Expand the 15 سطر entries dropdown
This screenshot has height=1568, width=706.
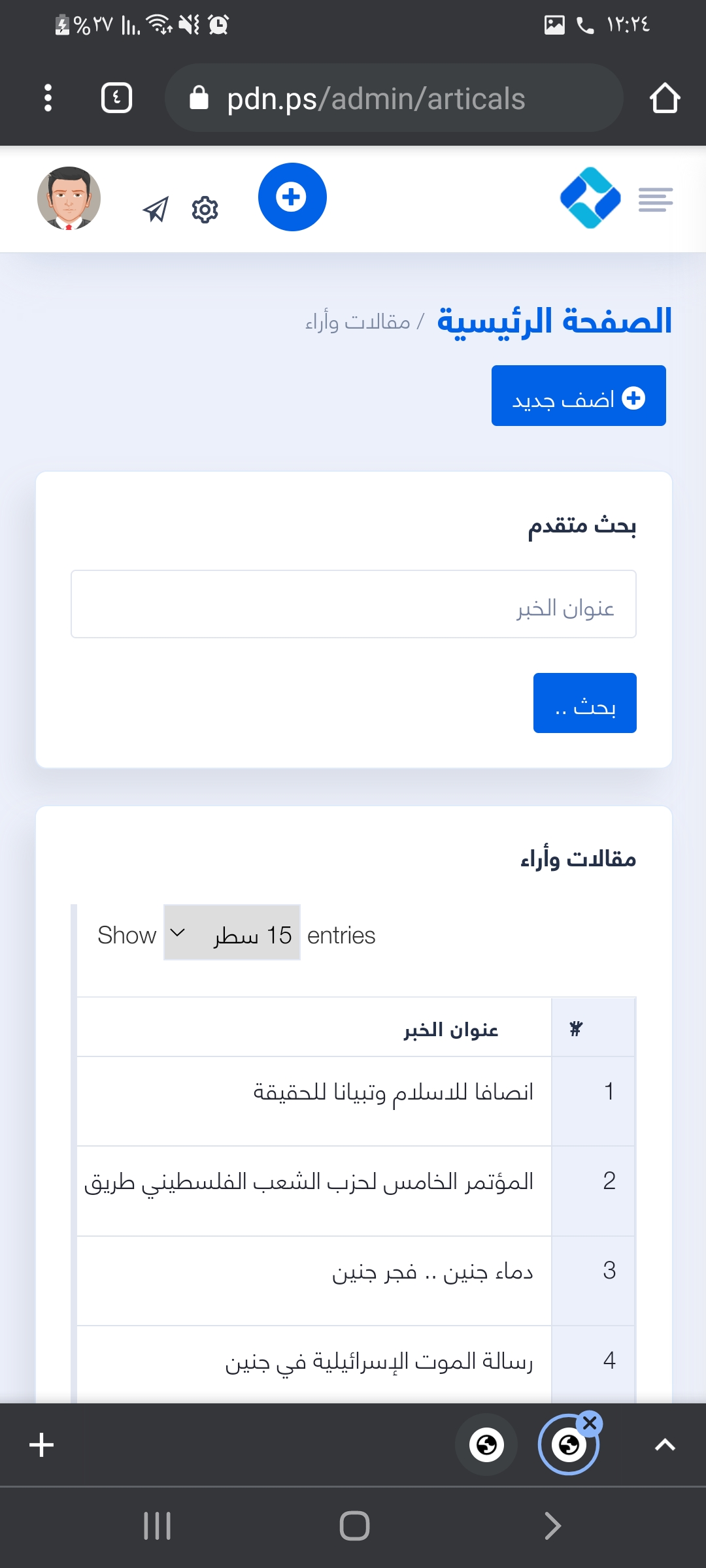232,932
